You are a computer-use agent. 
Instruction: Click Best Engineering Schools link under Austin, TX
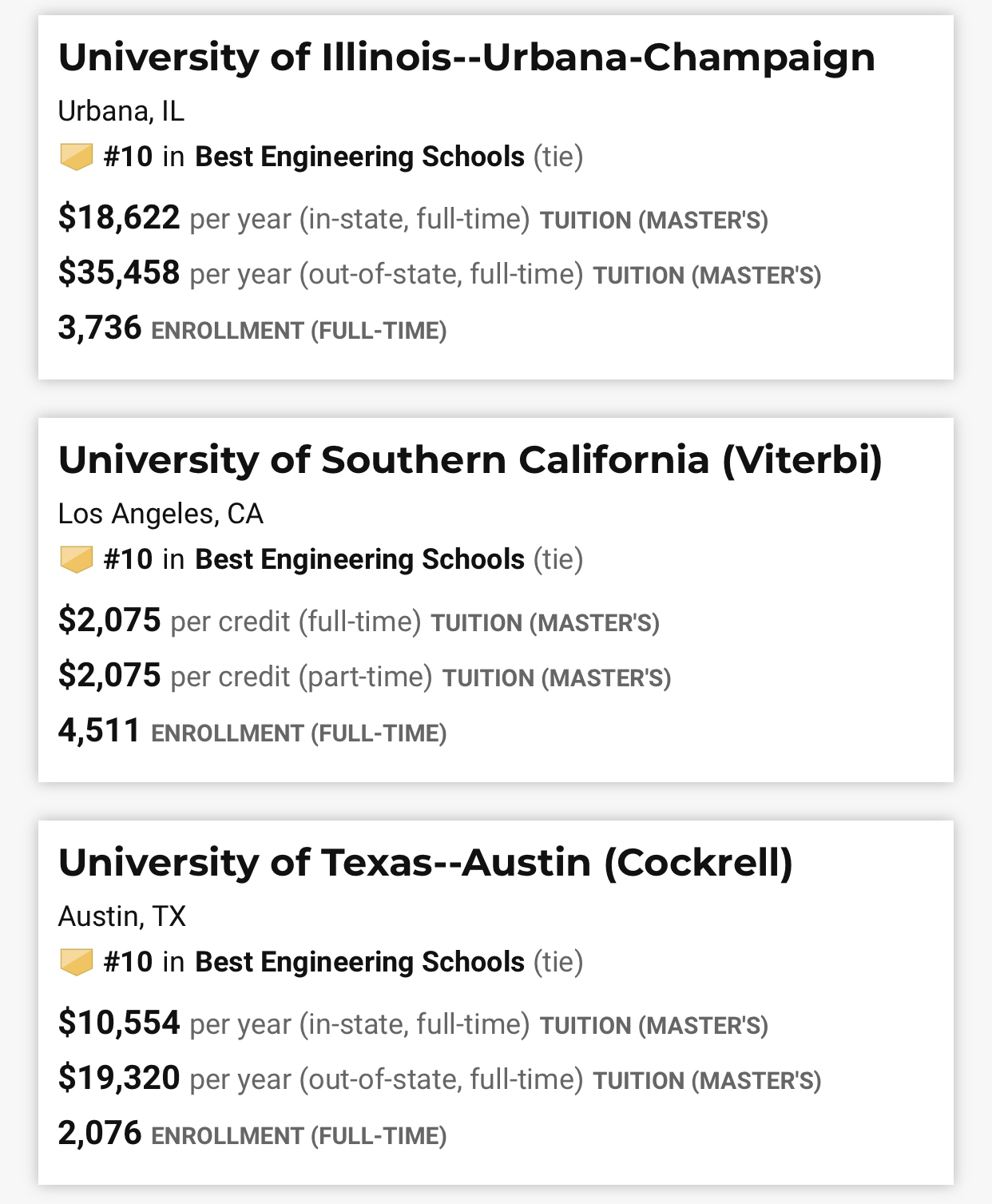click(359, 962)
